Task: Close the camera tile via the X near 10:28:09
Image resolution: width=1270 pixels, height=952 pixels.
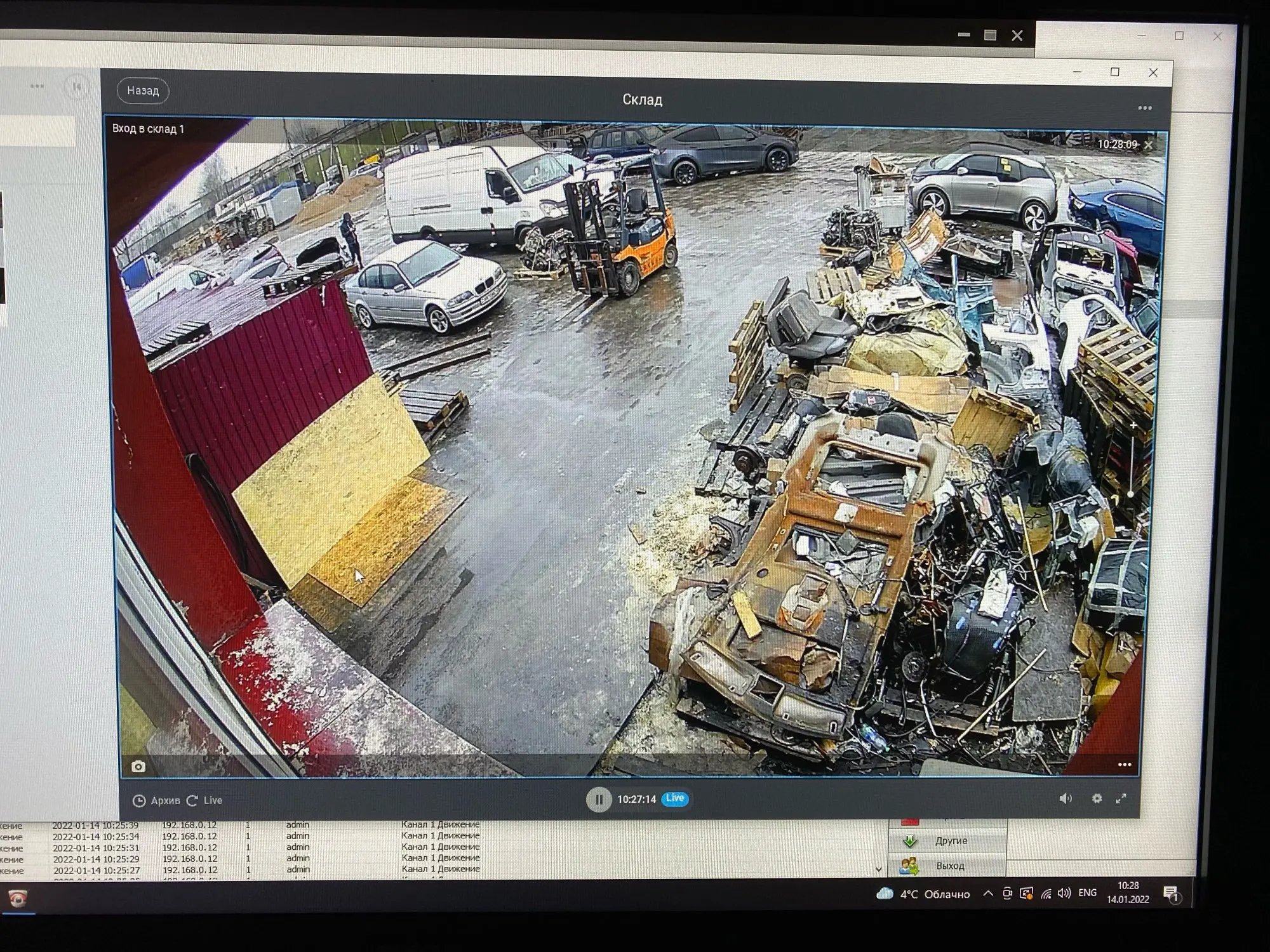Action: tap(1148, 145)
